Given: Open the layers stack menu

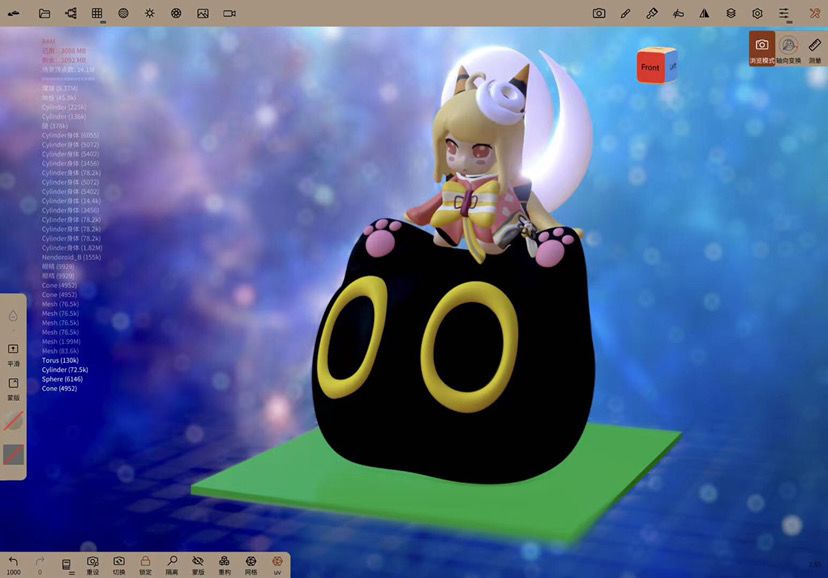Looking at the screenshot, I should click(x=731, y=13).
